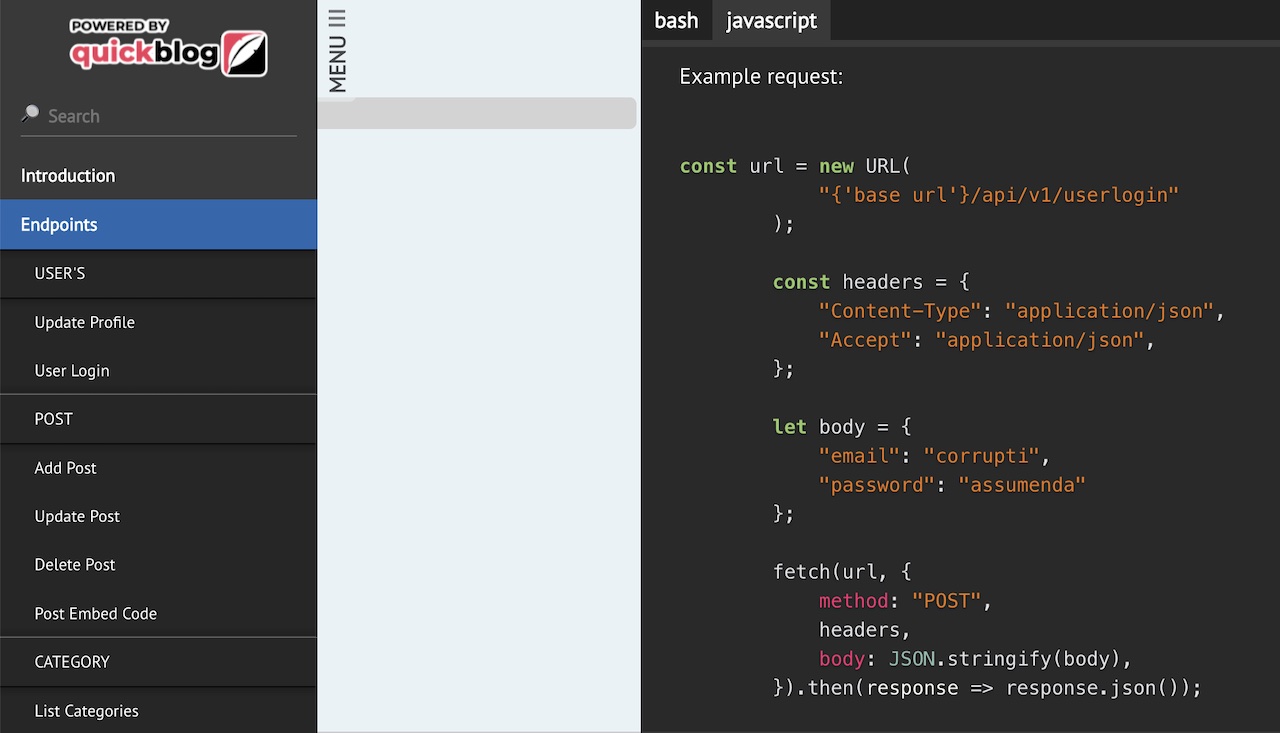1280x733 pixels.
Task: Click the gray content placeholder bar
Action: [x=477, y=113]
